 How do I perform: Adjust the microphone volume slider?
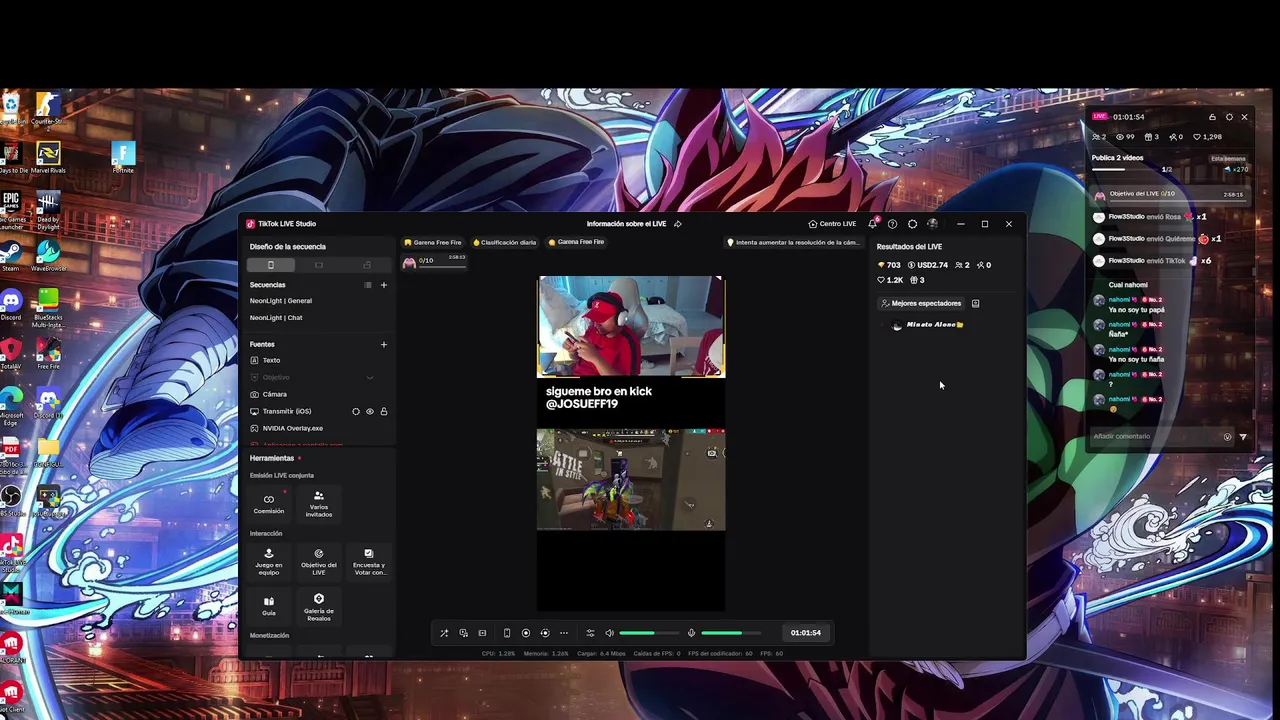pyautogui.click(x=730, y=633)
